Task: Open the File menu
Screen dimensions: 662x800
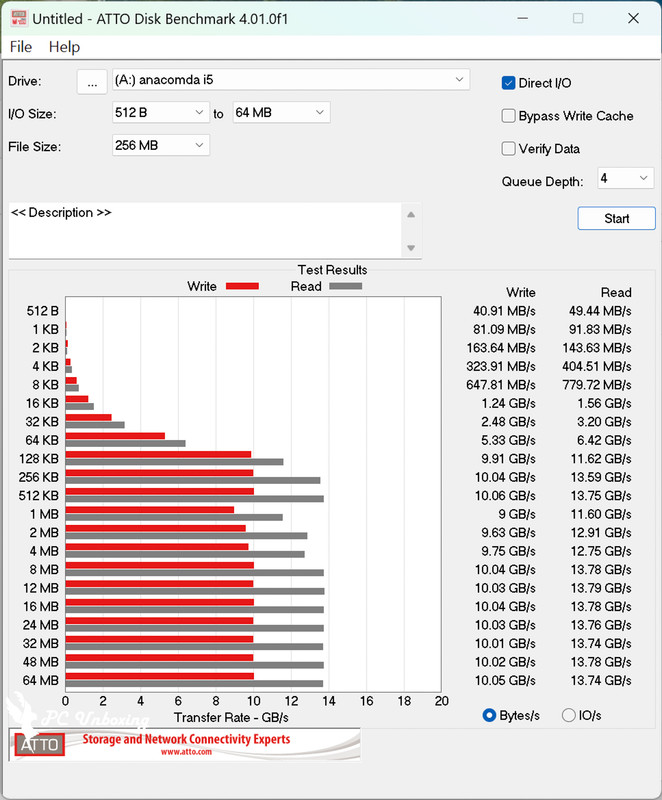Action: coord(21,47)
